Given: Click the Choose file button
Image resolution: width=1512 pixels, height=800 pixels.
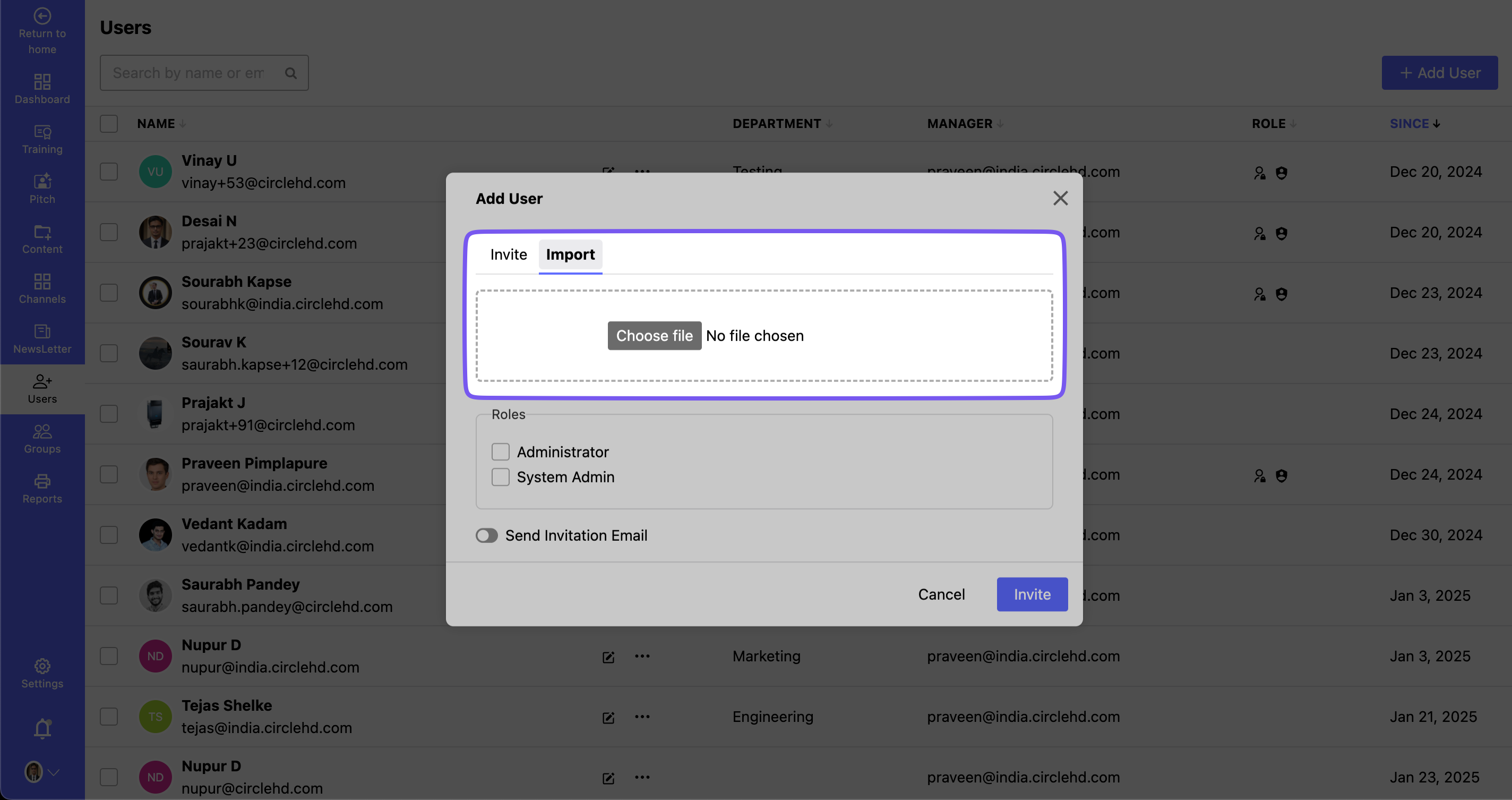Looking at the screenshot, I should [x=654, y=336].
